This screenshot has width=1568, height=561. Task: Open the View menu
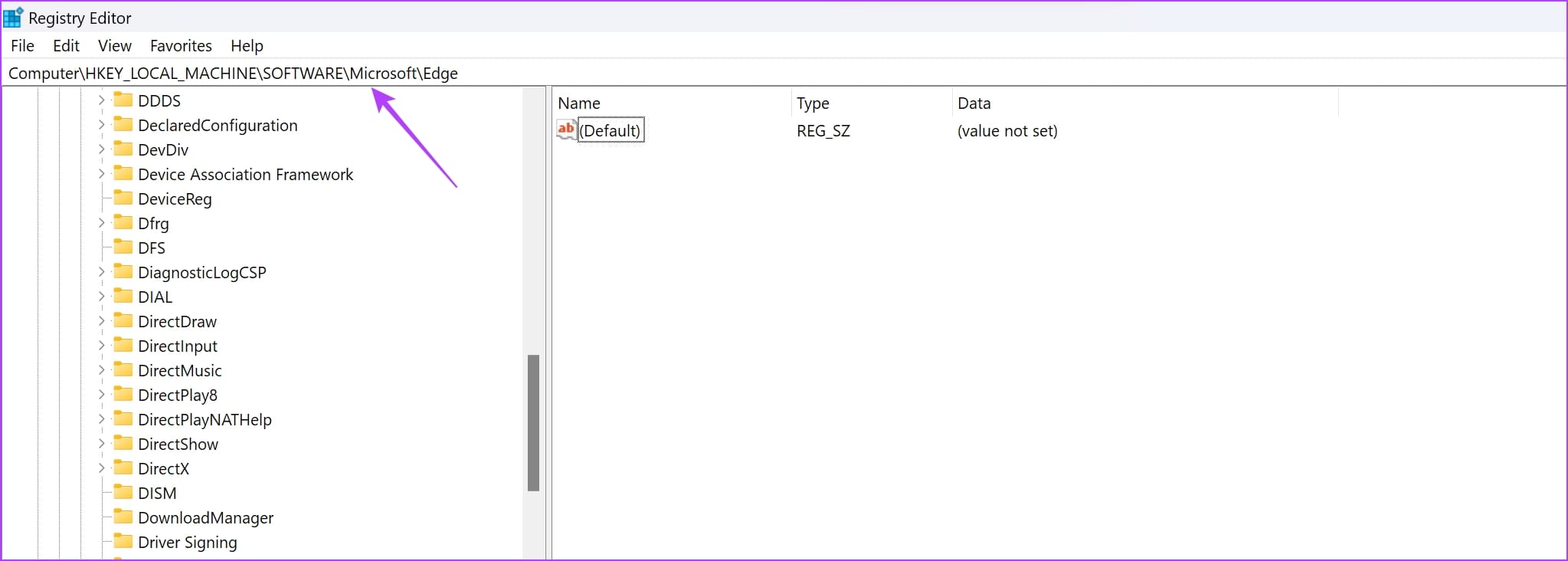[115, 46]
